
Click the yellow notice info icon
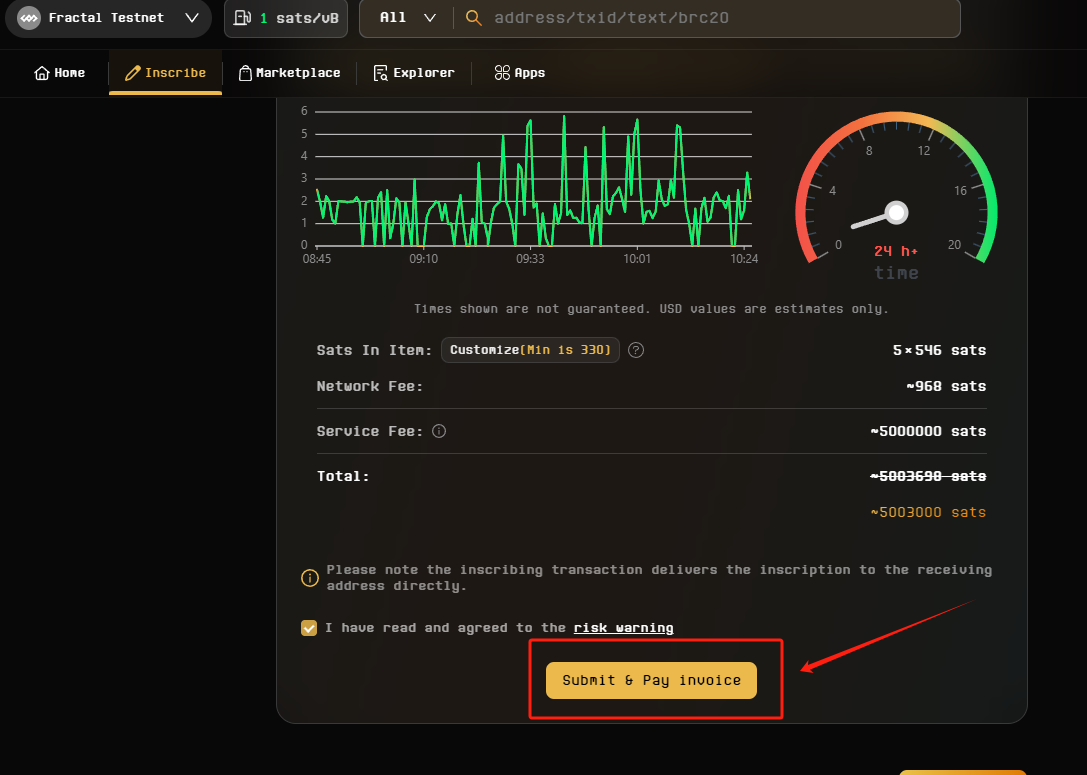[310, 578]
